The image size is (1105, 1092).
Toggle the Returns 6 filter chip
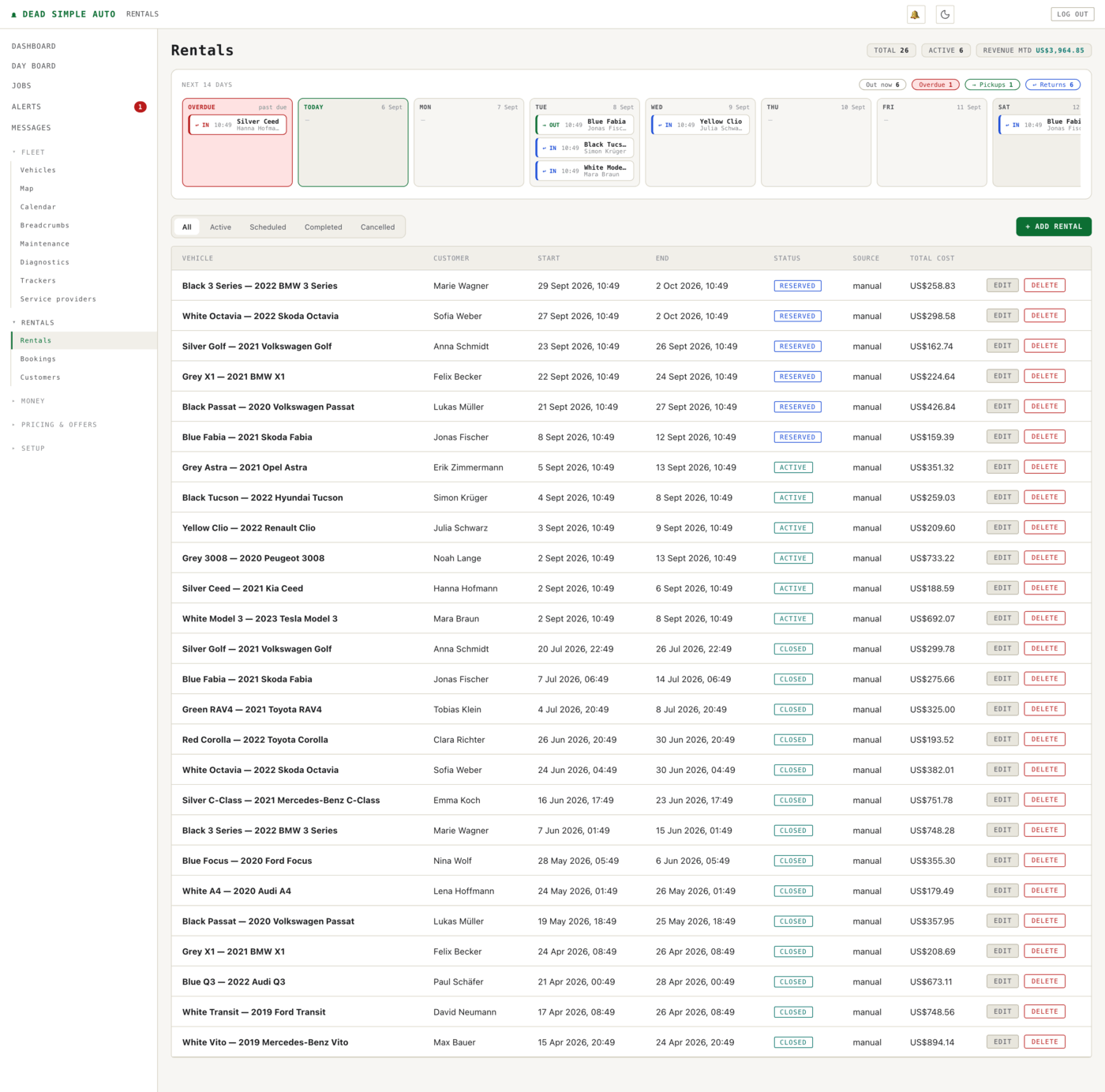1053,84
